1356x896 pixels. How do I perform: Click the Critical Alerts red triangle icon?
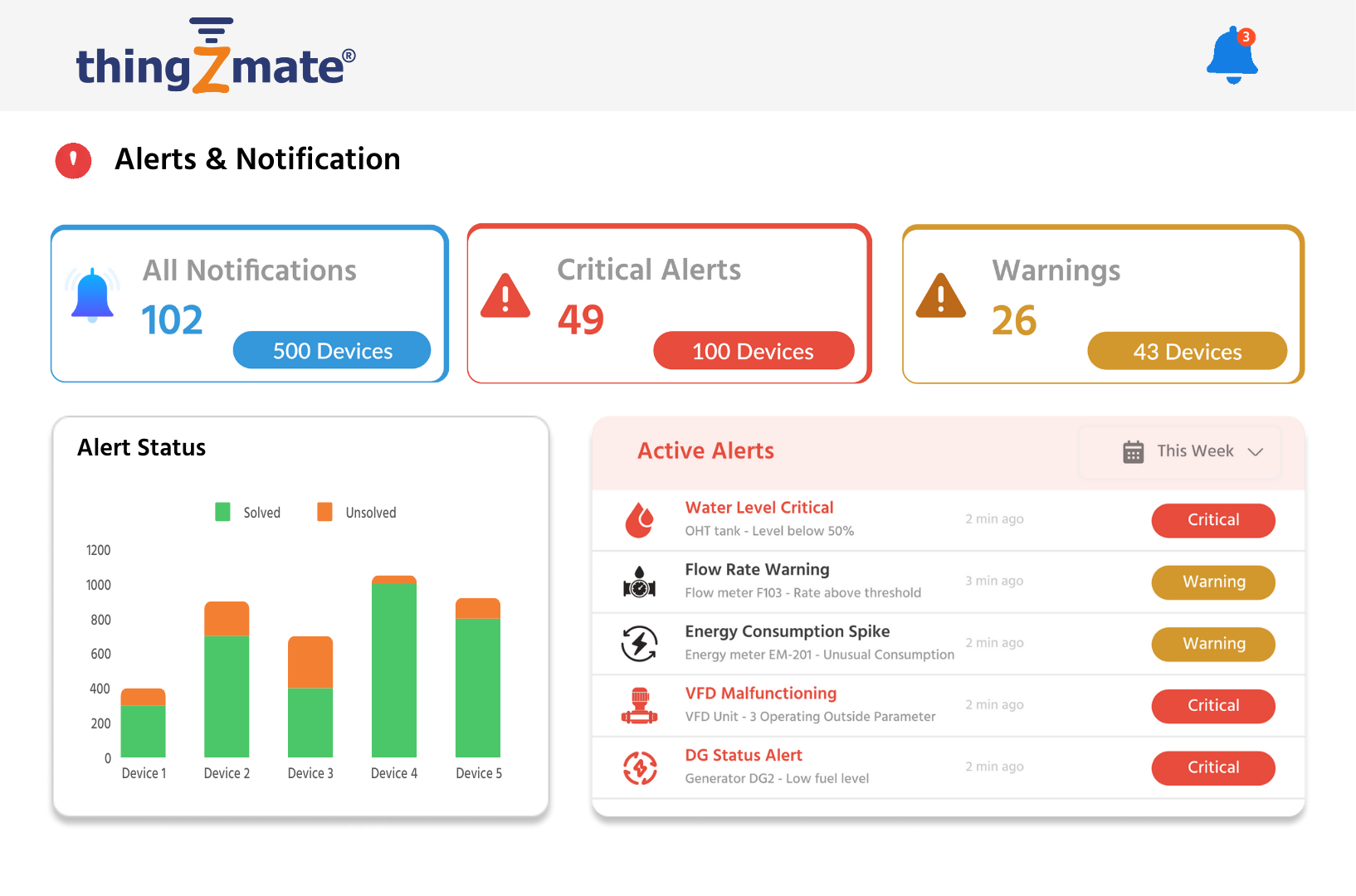[505, 296]
